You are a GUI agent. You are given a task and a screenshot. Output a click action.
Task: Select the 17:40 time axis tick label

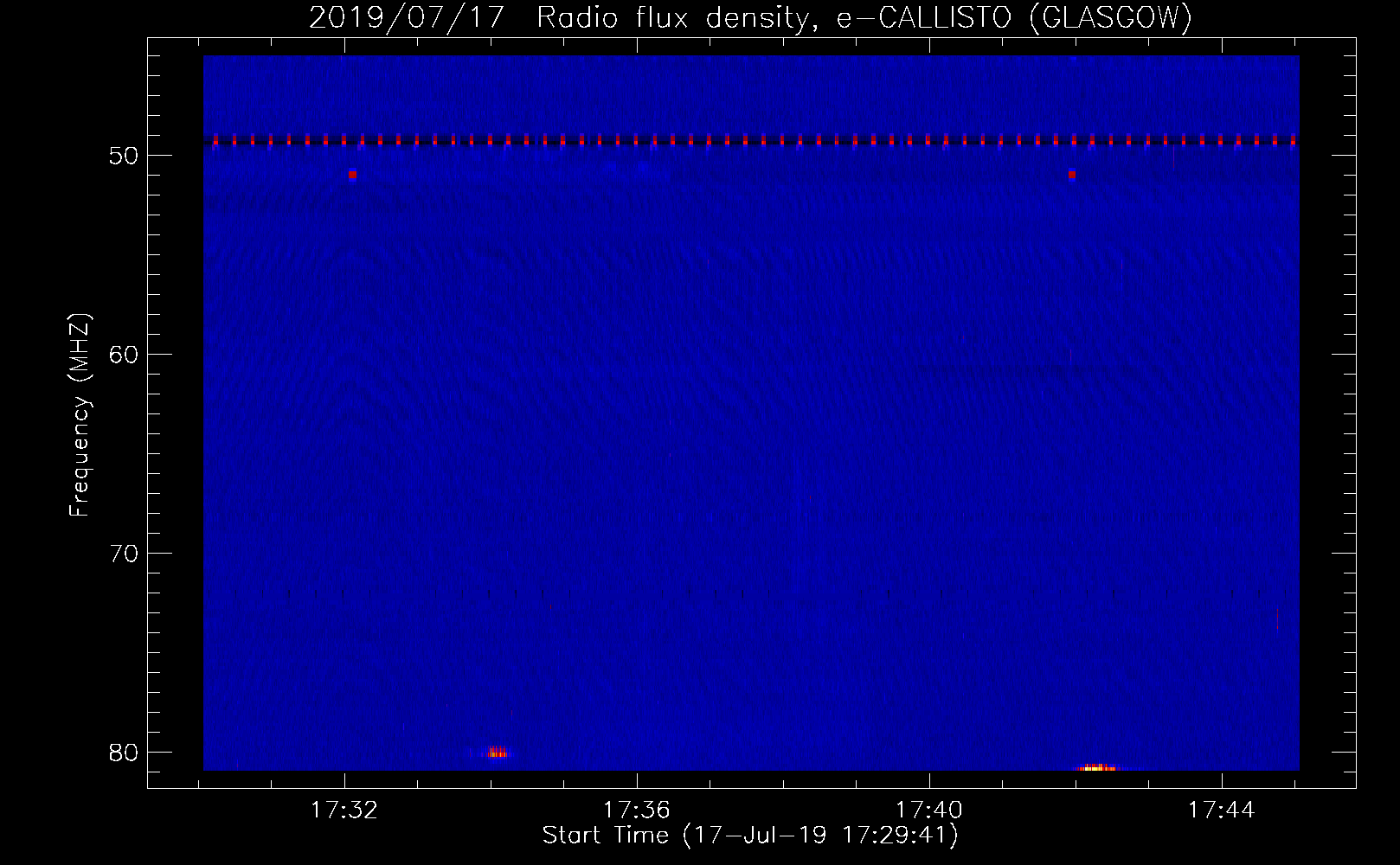pos(929,811)
